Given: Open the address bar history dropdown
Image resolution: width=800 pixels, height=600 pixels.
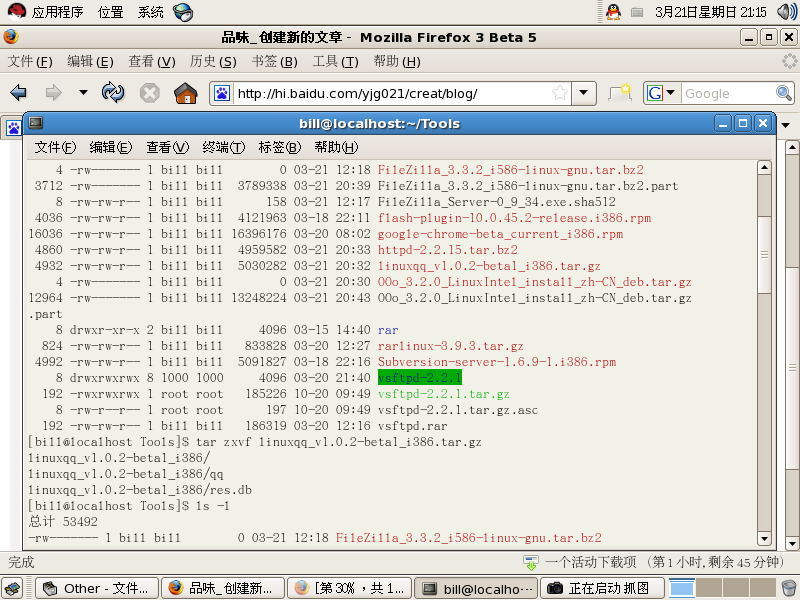Looking at the screenshot, I should [x=584, y=93].
